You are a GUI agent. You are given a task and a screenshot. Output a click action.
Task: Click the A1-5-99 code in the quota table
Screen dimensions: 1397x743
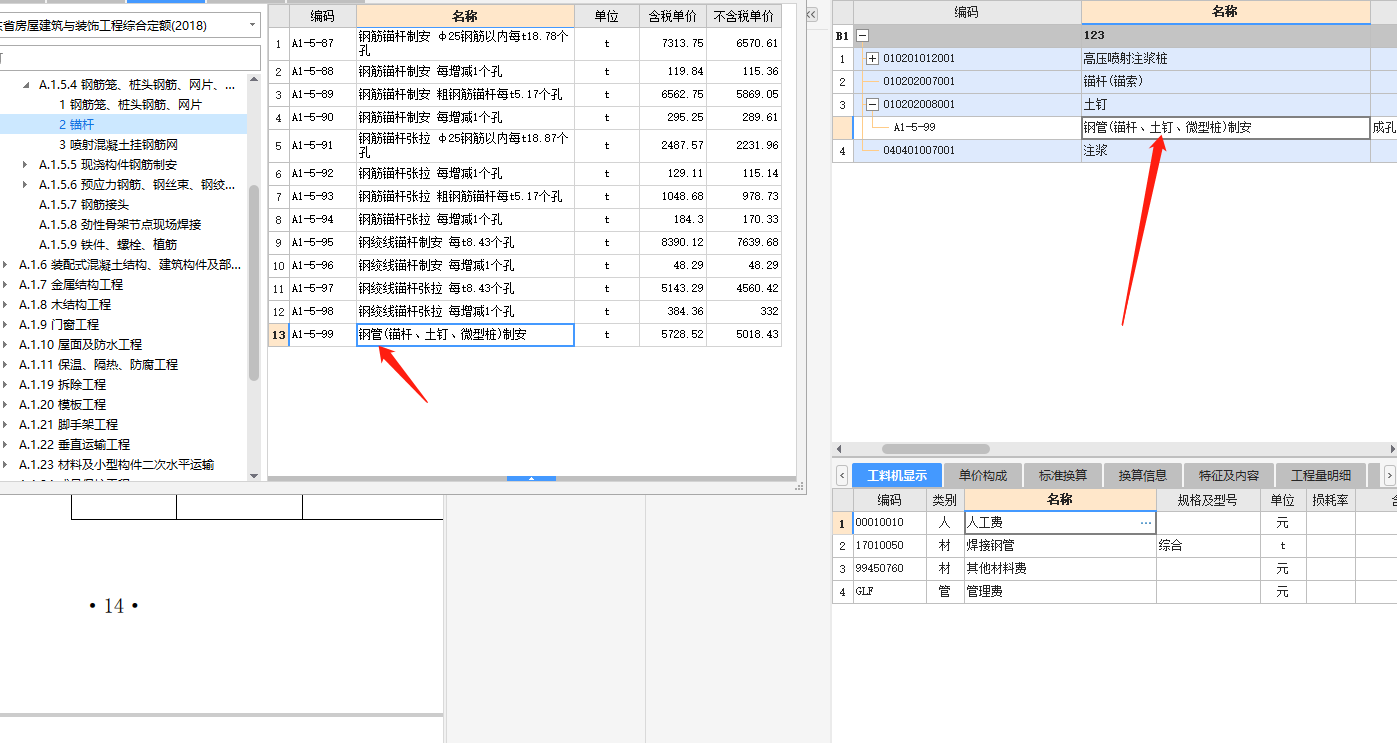tap(313, 334)
